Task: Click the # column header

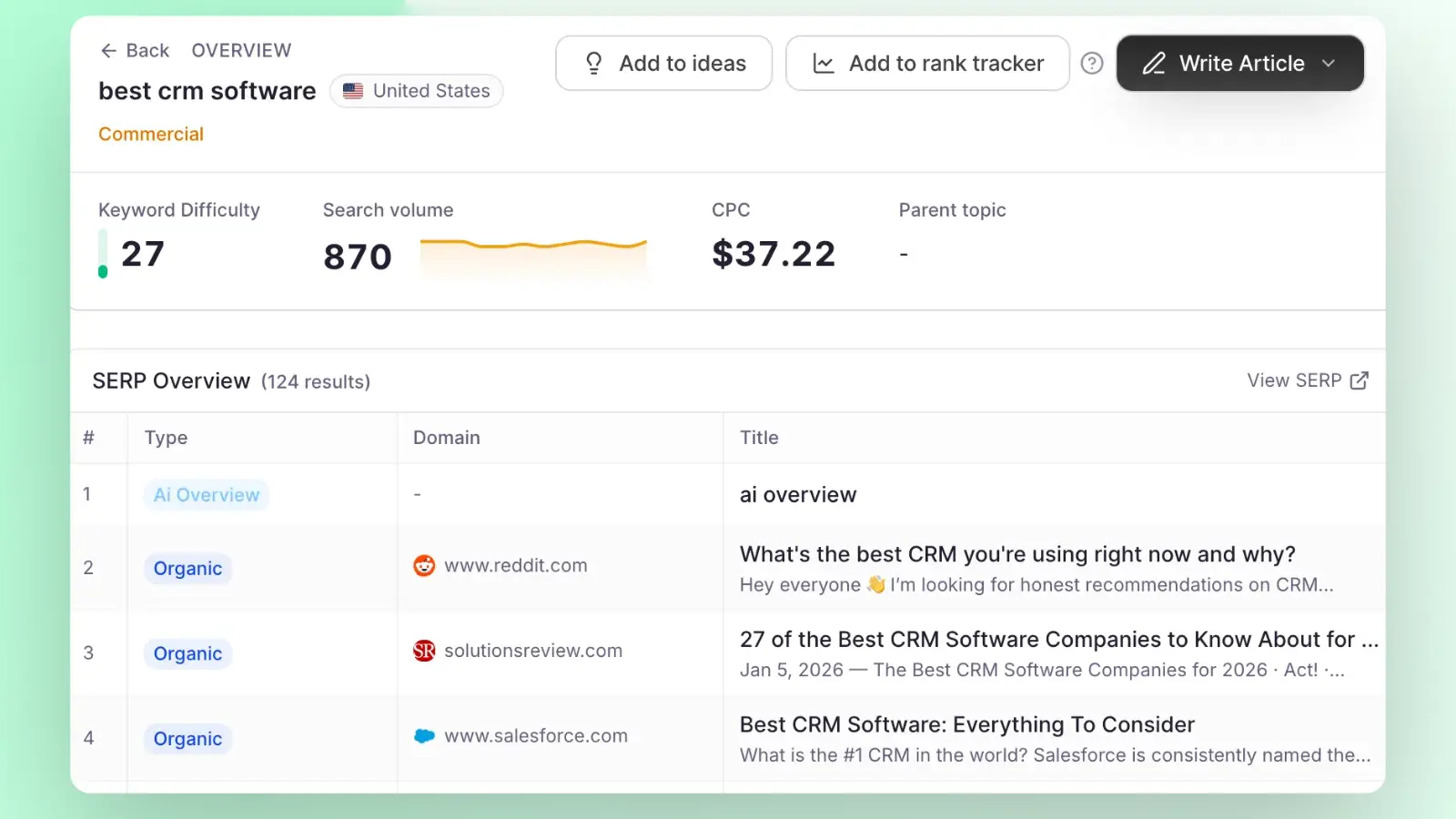Action: point(88,438)
